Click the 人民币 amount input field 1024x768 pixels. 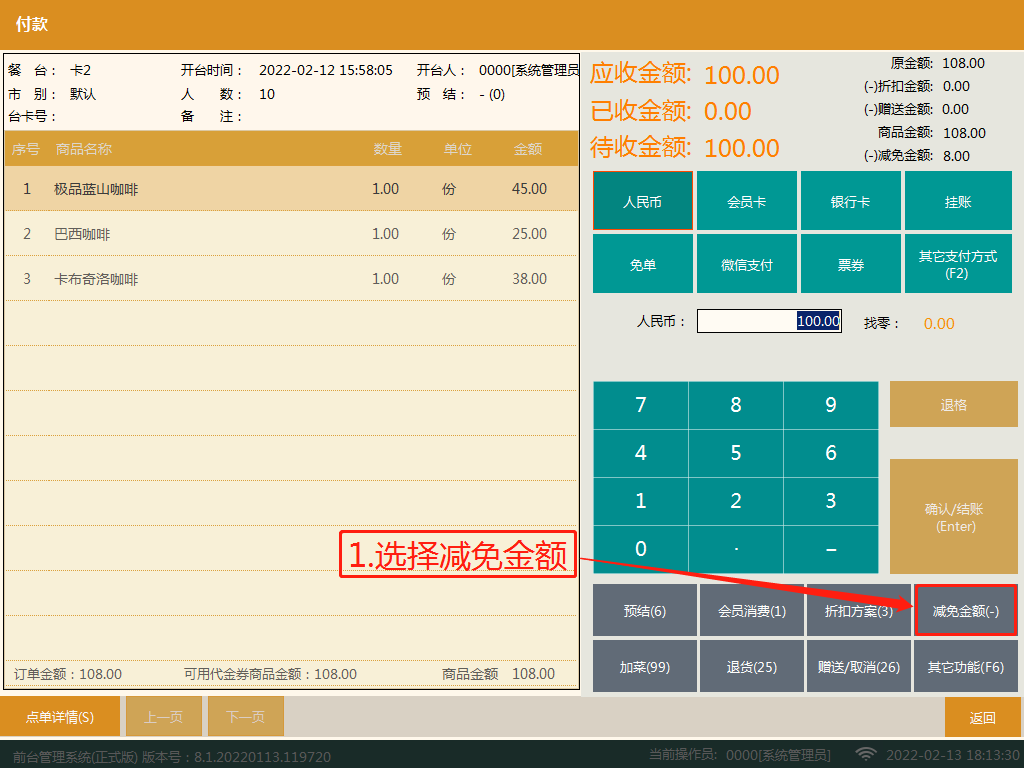(x=769, y=321)
